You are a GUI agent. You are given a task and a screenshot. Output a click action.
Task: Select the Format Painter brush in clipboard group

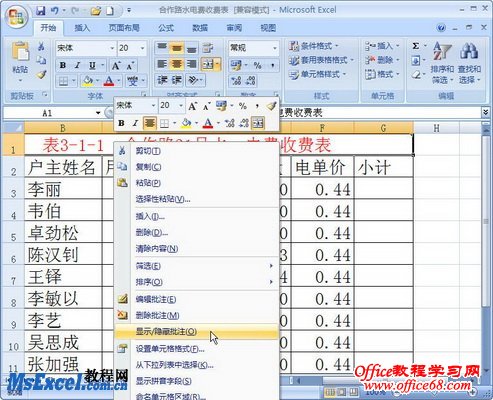pos(41,75)
